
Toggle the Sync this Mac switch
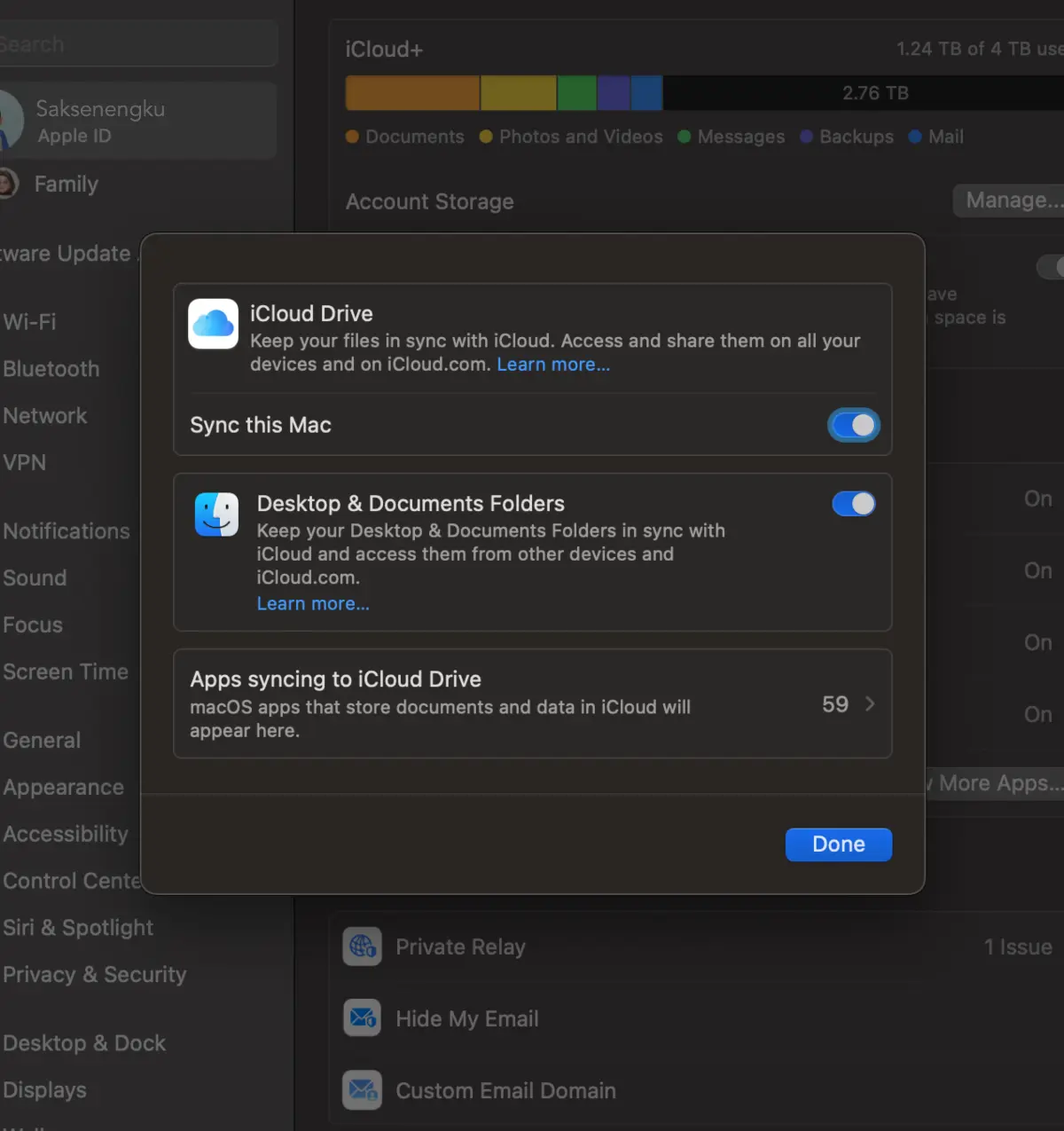[853, 426]
